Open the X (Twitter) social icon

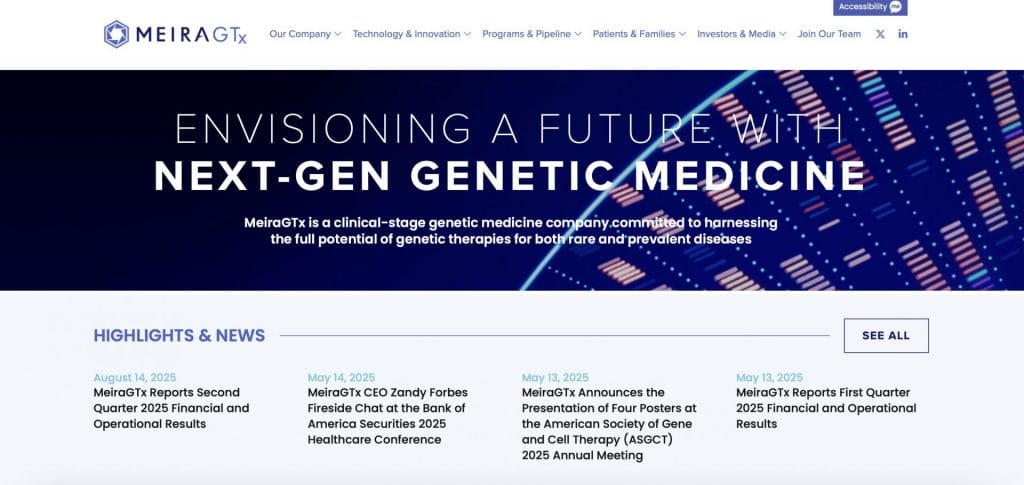(880, 34)
